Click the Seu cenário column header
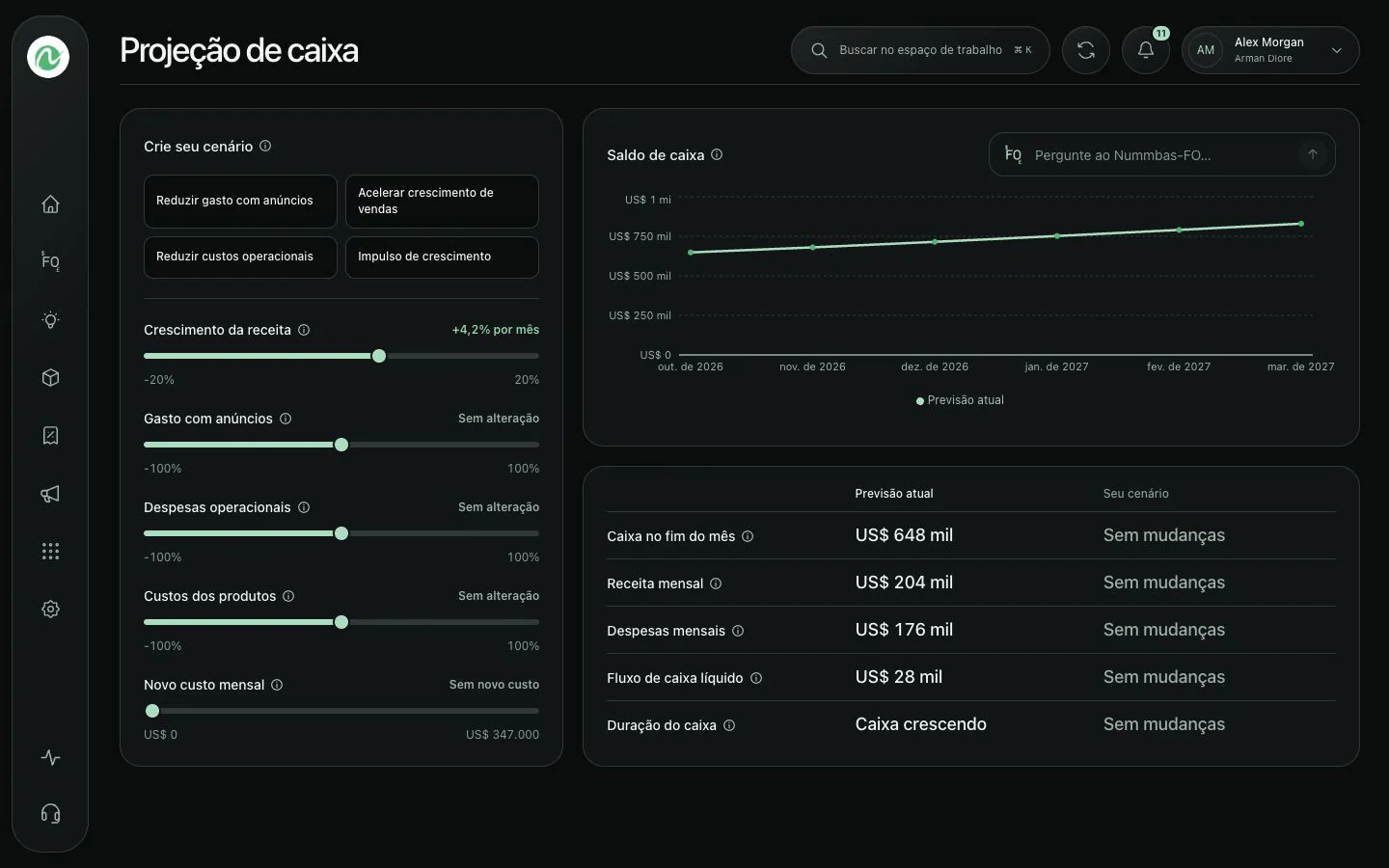Screen dimensions: 1389x868 coord(1136,494)
